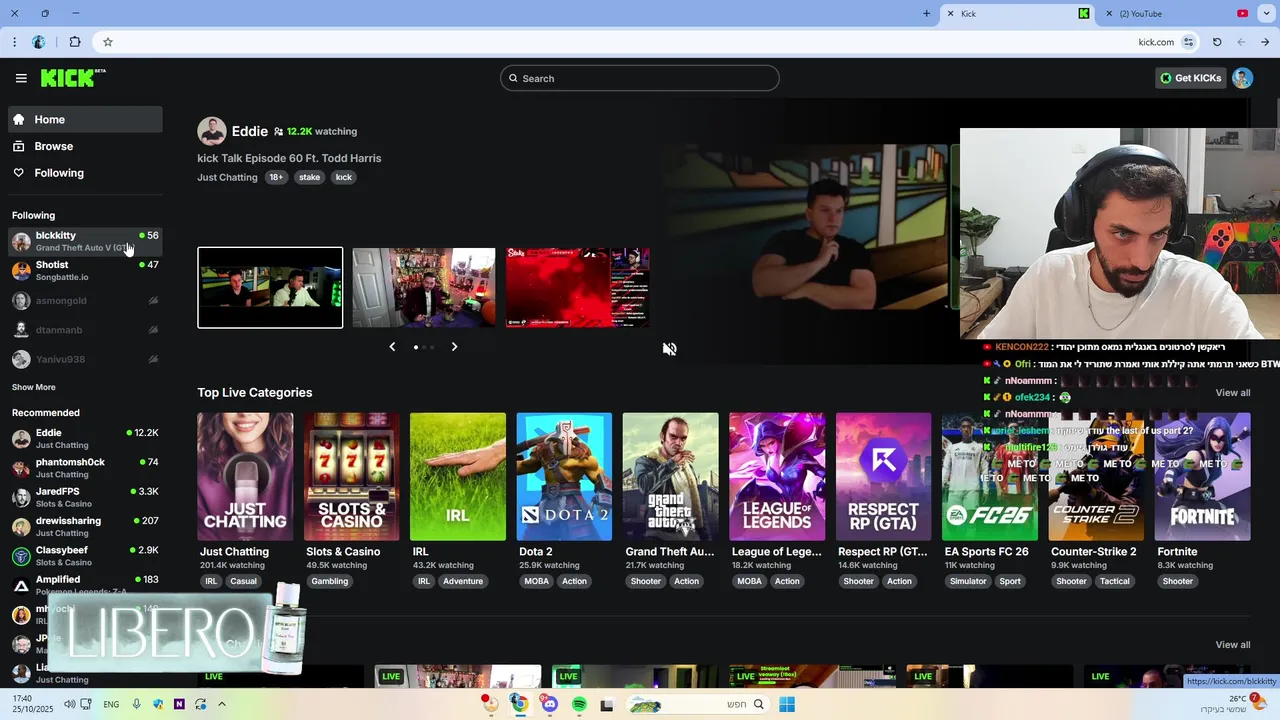Open Just Chatting link under stream title
The height and width of the screenshot is (720, 1280).
[227, 177]
